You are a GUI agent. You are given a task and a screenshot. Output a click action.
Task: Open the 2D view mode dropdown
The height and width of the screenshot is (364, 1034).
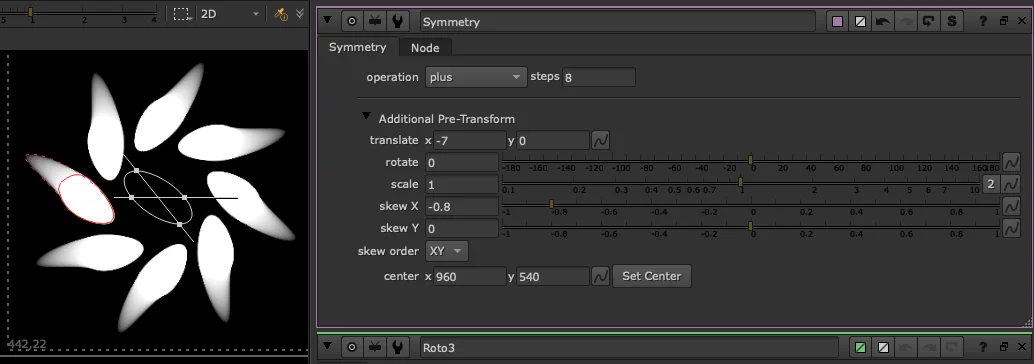[x=229, y=13]
